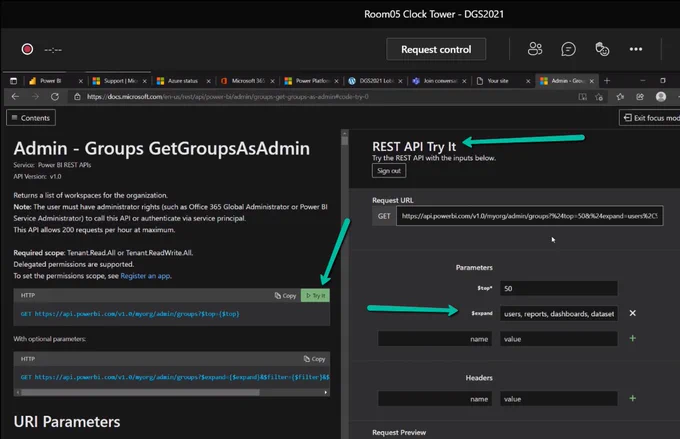This screenshot has height=439, width=680.
Task: Open the Contents panel button
Action: coord(31,118)
